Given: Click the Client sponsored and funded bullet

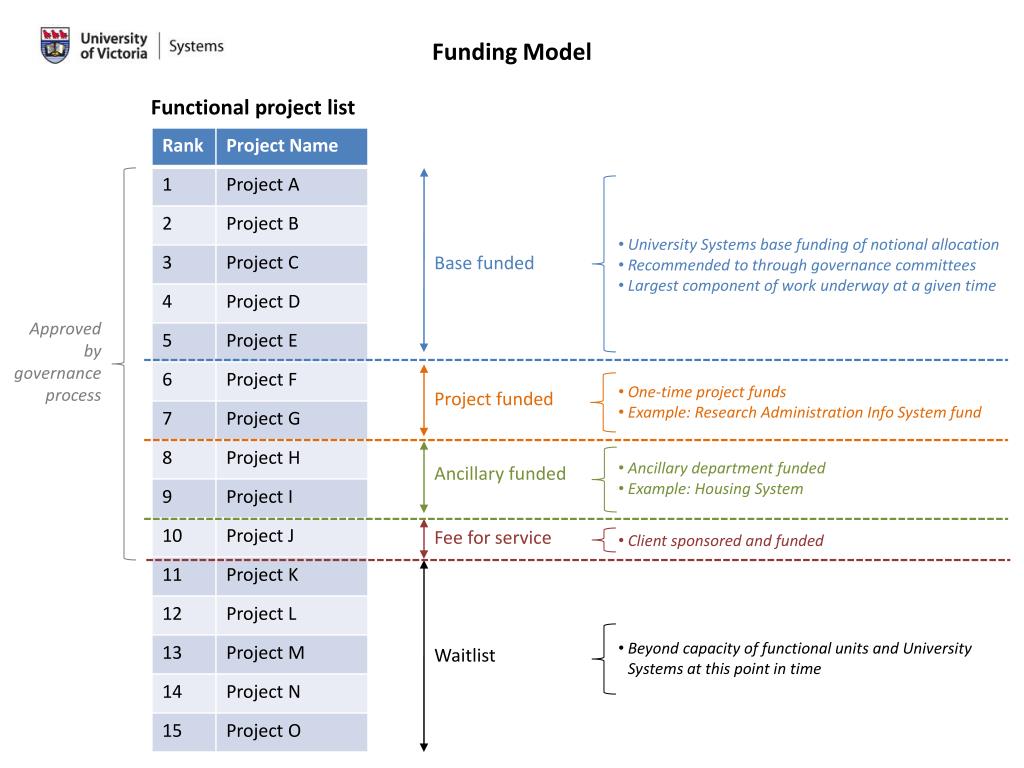Looking at the screenshot, I should pyautogui.click(x=720, y=541).
